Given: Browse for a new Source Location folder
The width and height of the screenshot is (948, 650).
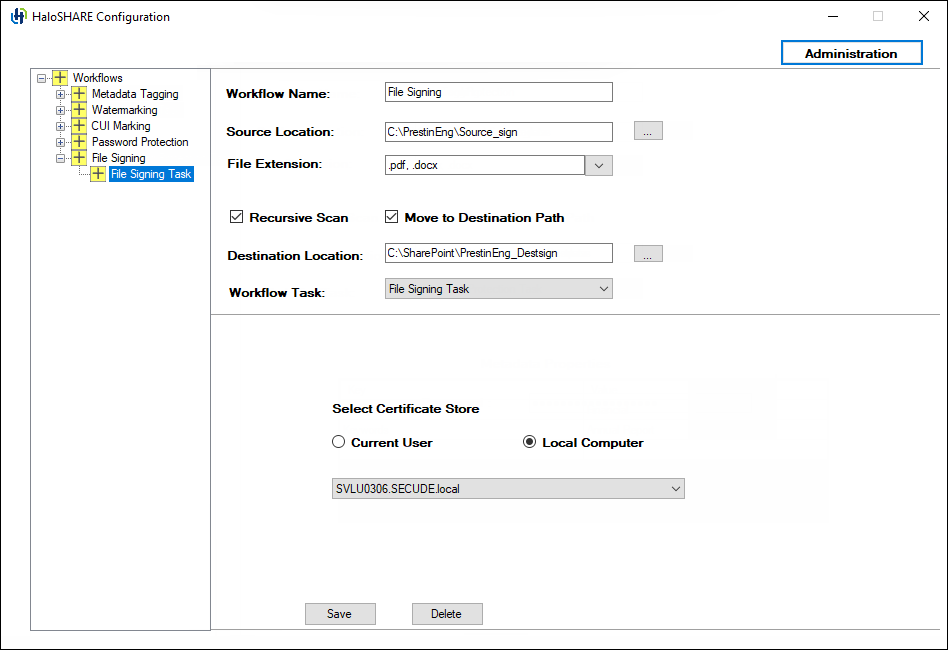Looking at the screenshot, I should (x=647, y=130).
